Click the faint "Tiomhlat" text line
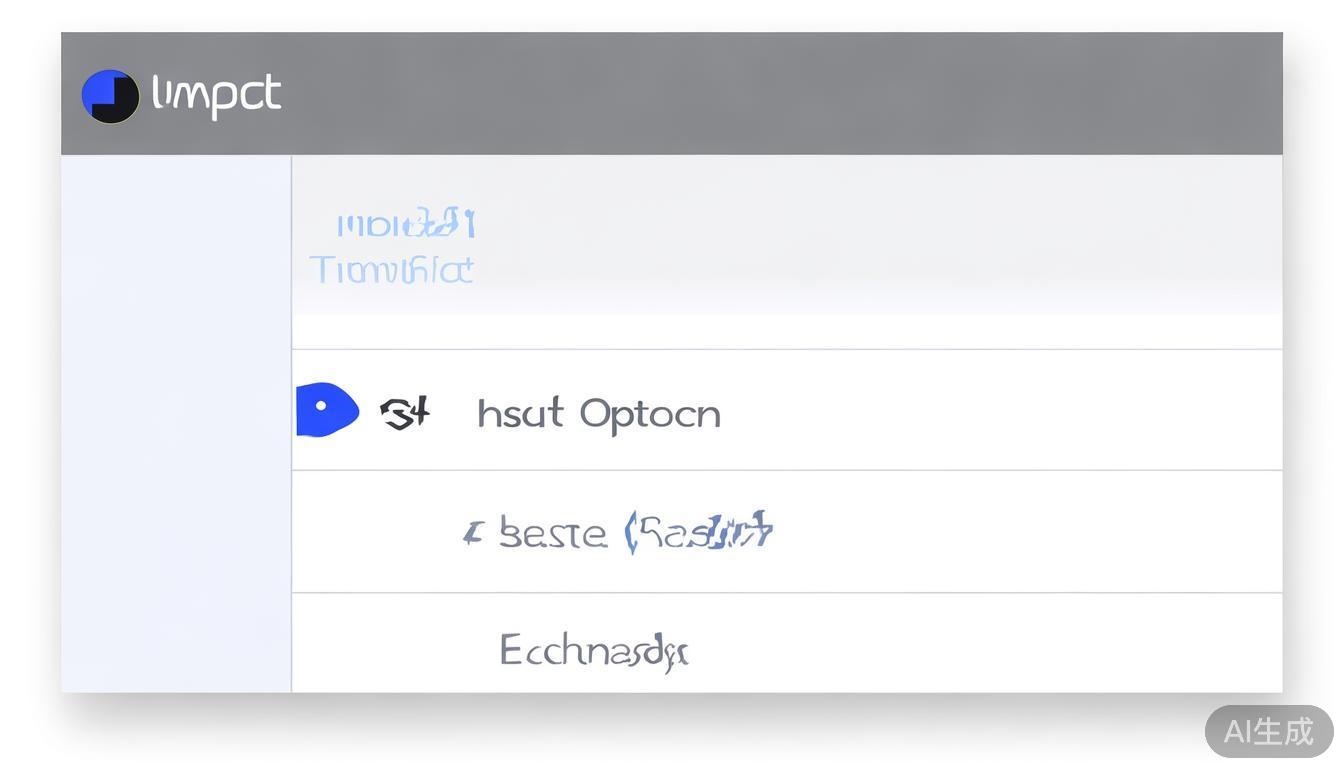This screenshot has height=768, width=1344. 391,270
